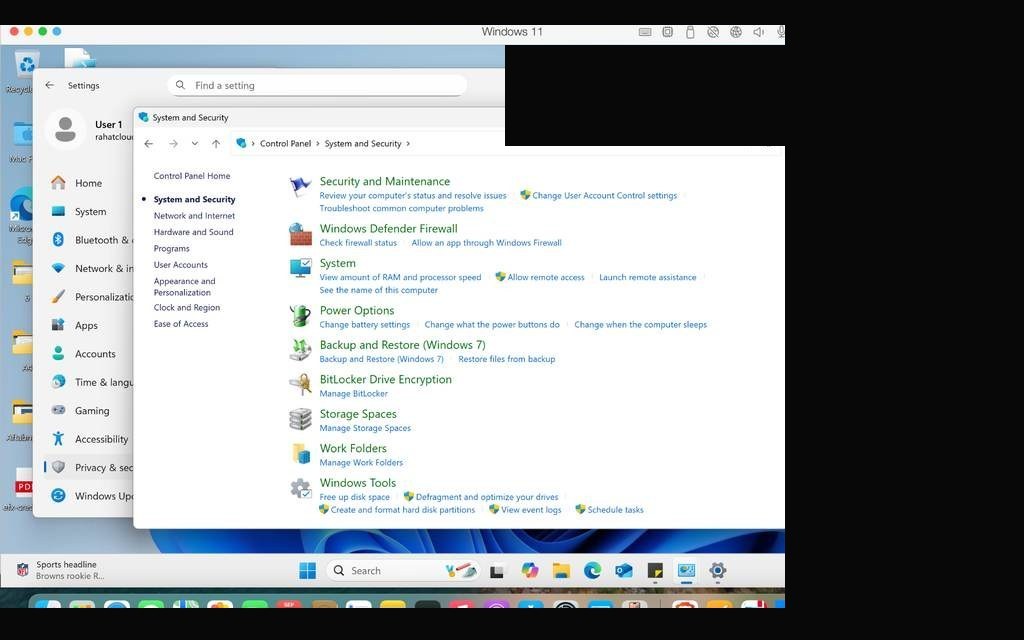Click Schedule tasks link
The width and height of the screenshot is (1024, 640).
[x=615, y=510]
